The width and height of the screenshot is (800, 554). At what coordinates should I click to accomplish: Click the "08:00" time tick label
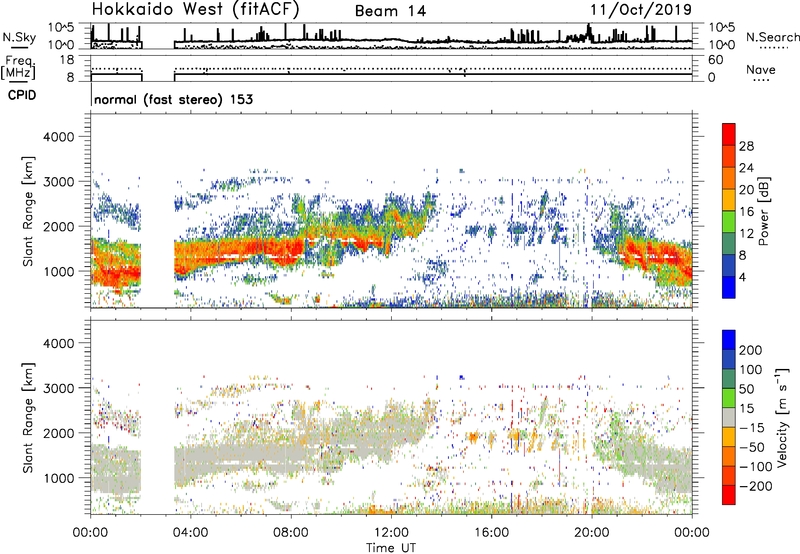(291, 533)
